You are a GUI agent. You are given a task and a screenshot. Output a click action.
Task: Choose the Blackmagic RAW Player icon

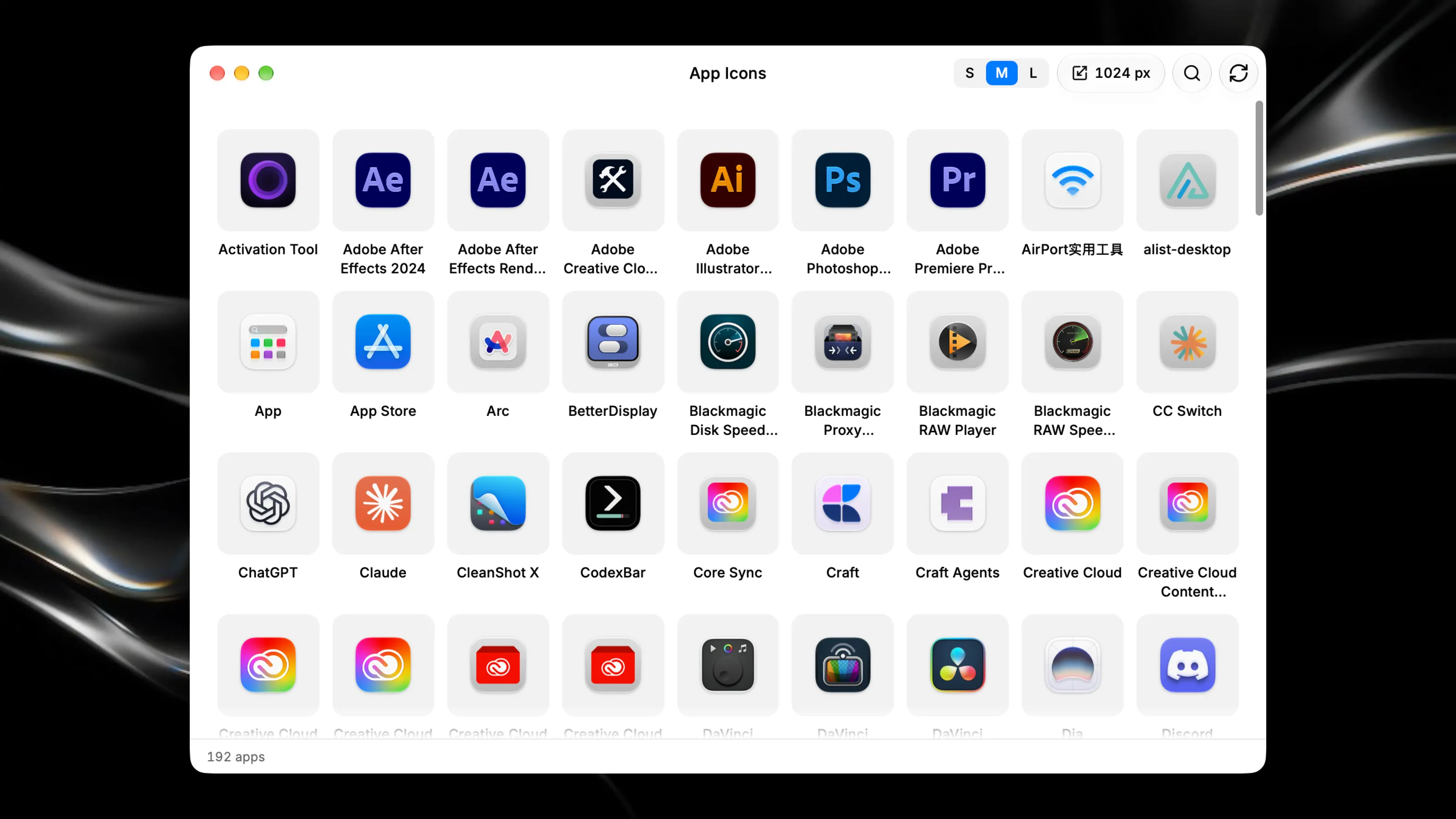957,341
